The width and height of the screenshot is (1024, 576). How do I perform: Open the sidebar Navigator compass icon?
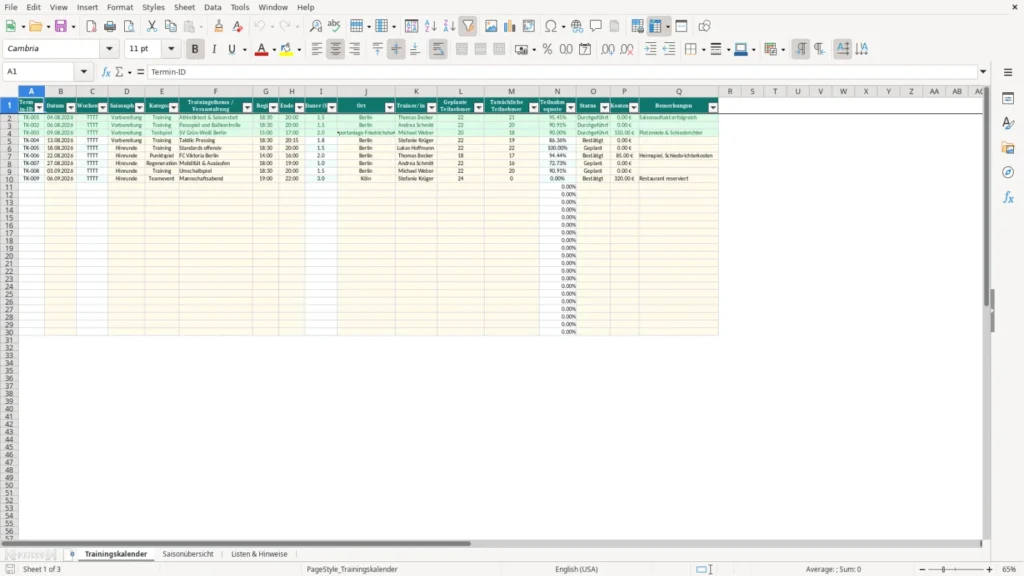(x=1008, y=172)
